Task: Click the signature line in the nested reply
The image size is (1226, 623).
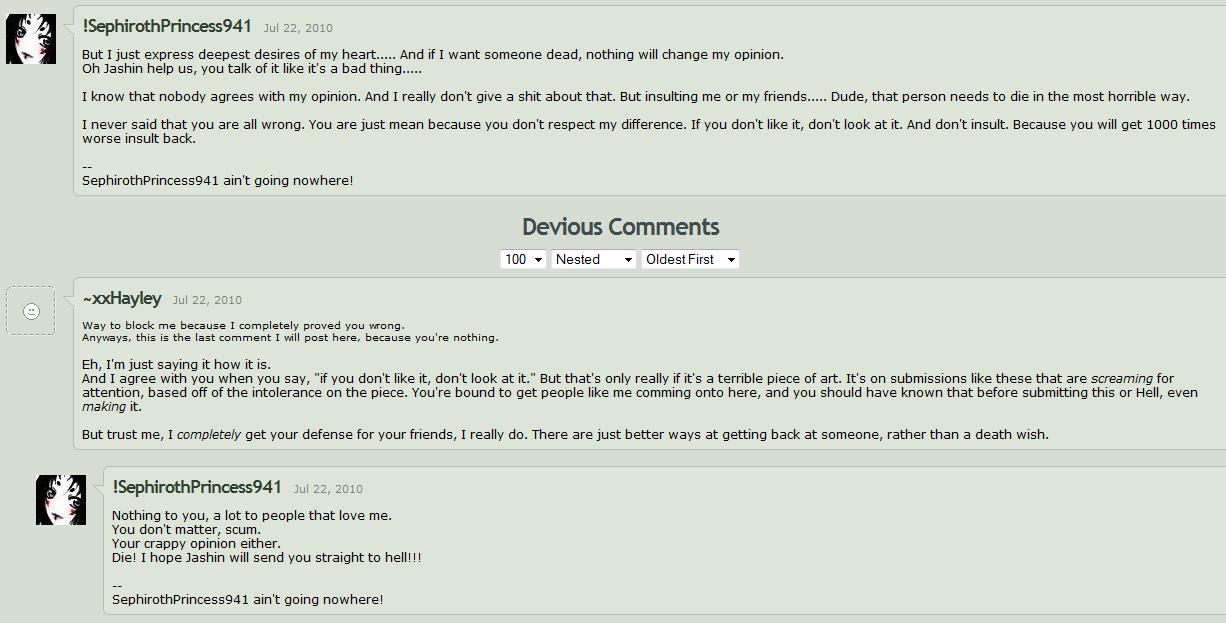Action: pos(247,600)
